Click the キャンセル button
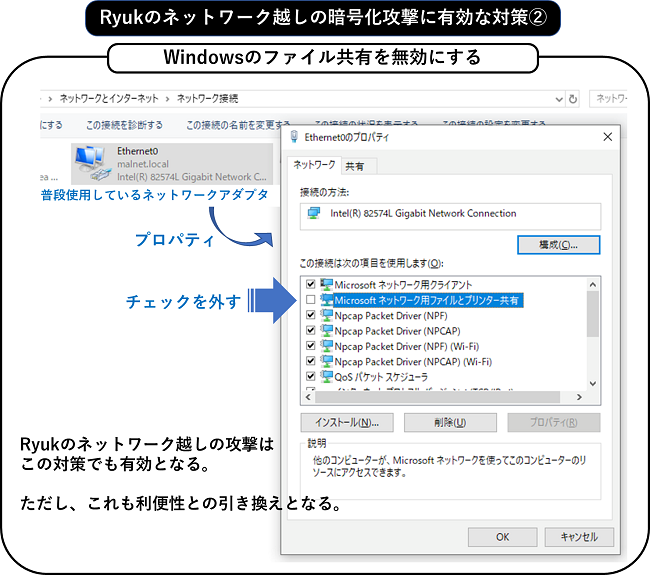Viewport: 650px width, 575px height. coord(579,537)
